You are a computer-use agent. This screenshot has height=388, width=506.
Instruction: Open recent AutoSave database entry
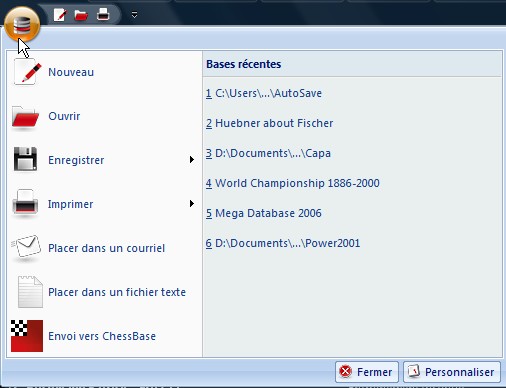[263, 93]
